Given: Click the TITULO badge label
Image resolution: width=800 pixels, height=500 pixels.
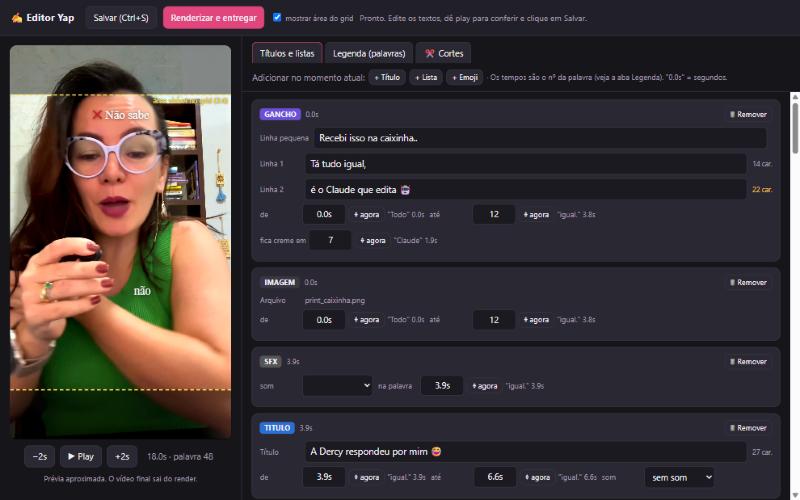Looking at the screenshot, I should click(277, 428).
